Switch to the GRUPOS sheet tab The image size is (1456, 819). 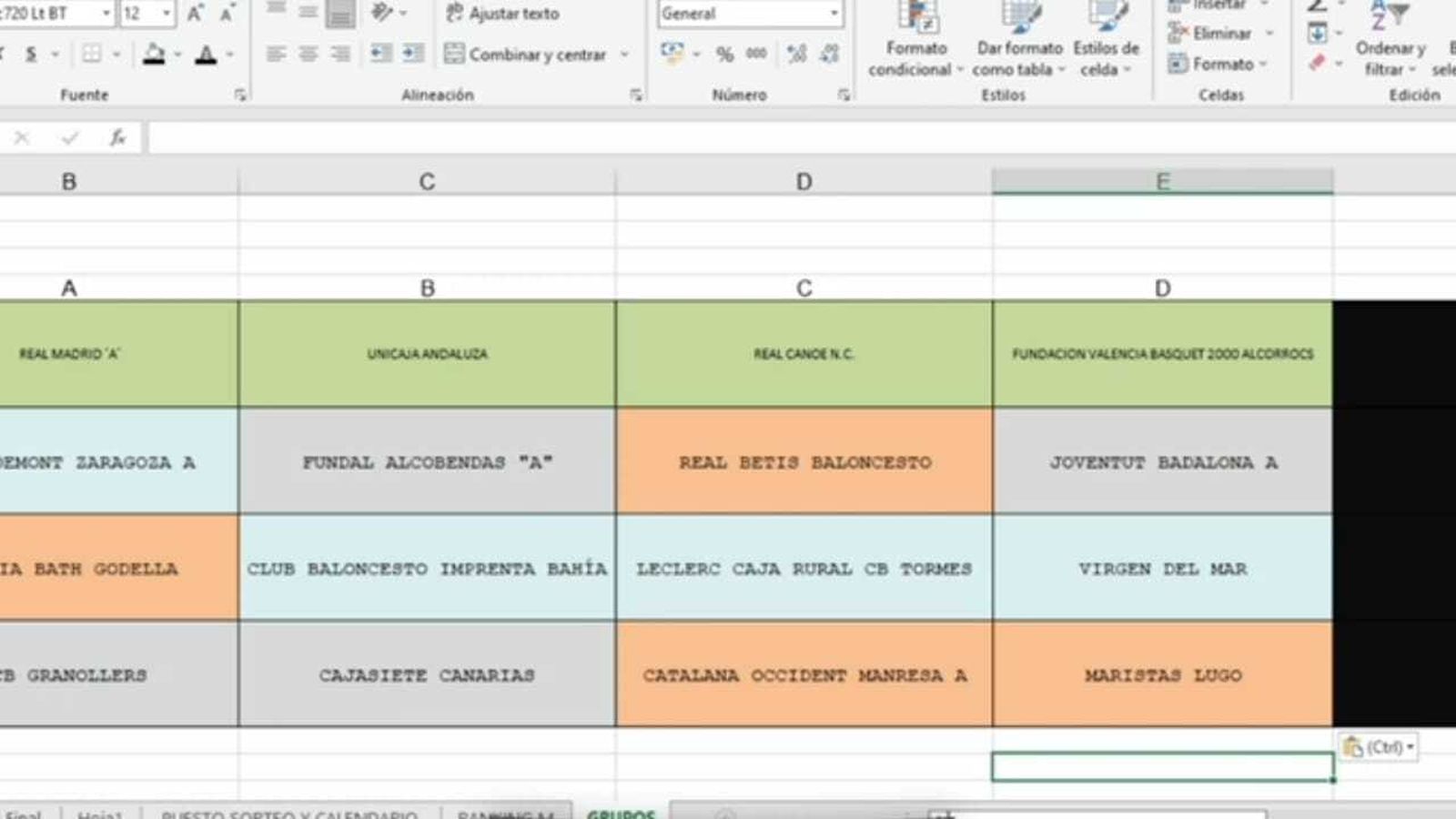pos(622,814)
